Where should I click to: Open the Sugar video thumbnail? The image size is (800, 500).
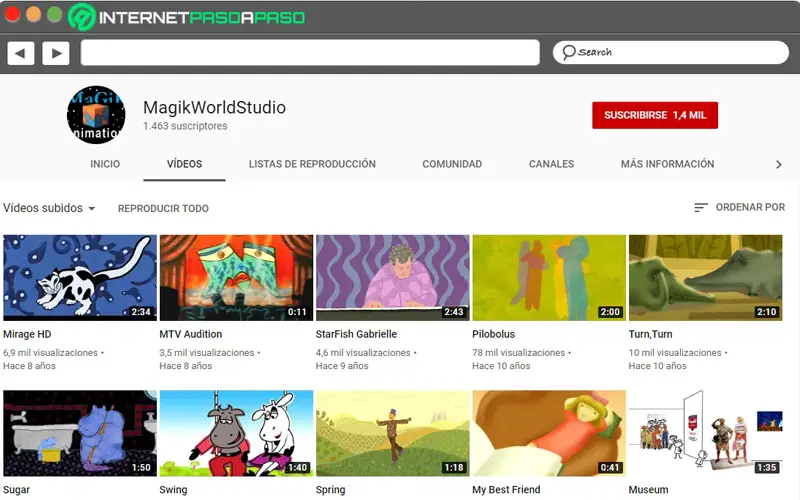coord(80,433)
